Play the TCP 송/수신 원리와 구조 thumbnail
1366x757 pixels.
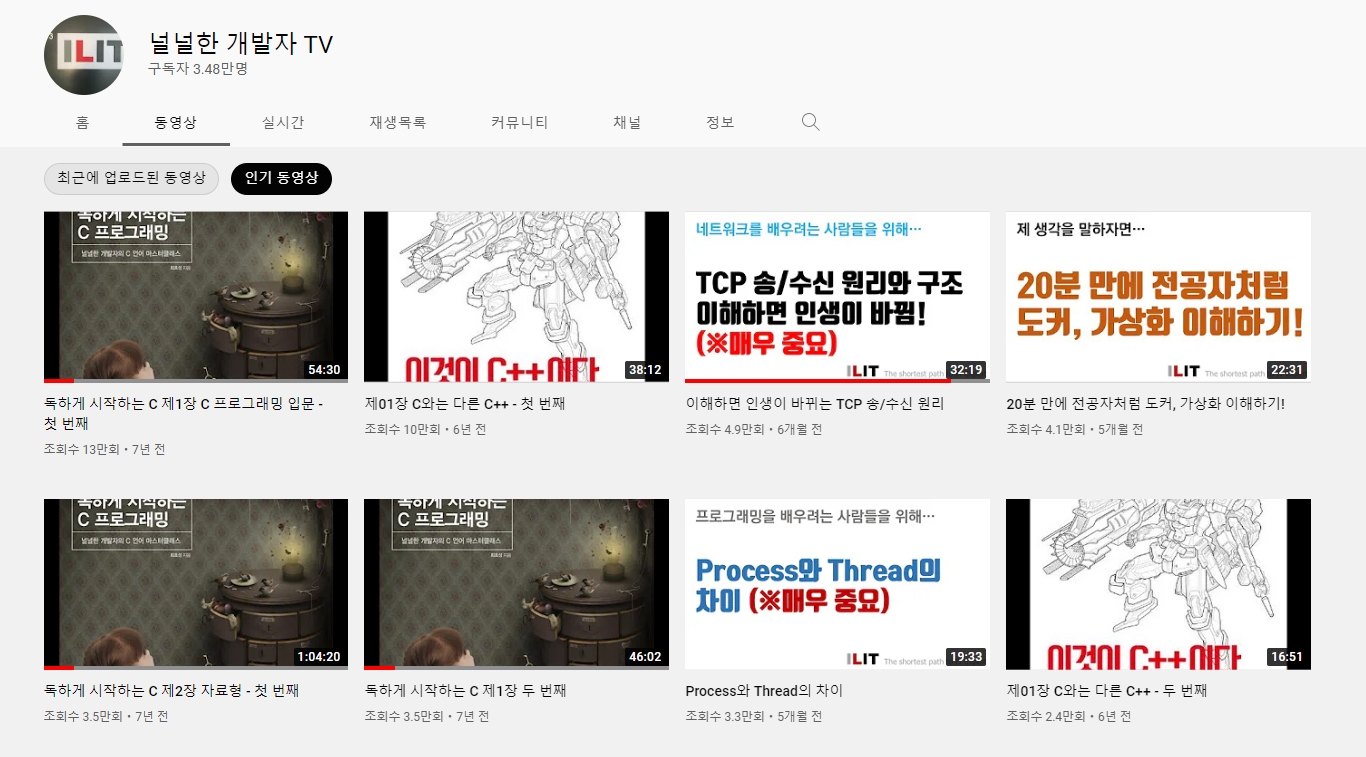tap(837, 297)
